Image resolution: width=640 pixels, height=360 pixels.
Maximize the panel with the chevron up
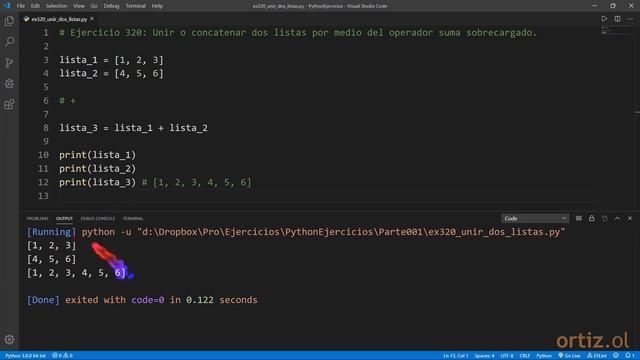[617, 218]
